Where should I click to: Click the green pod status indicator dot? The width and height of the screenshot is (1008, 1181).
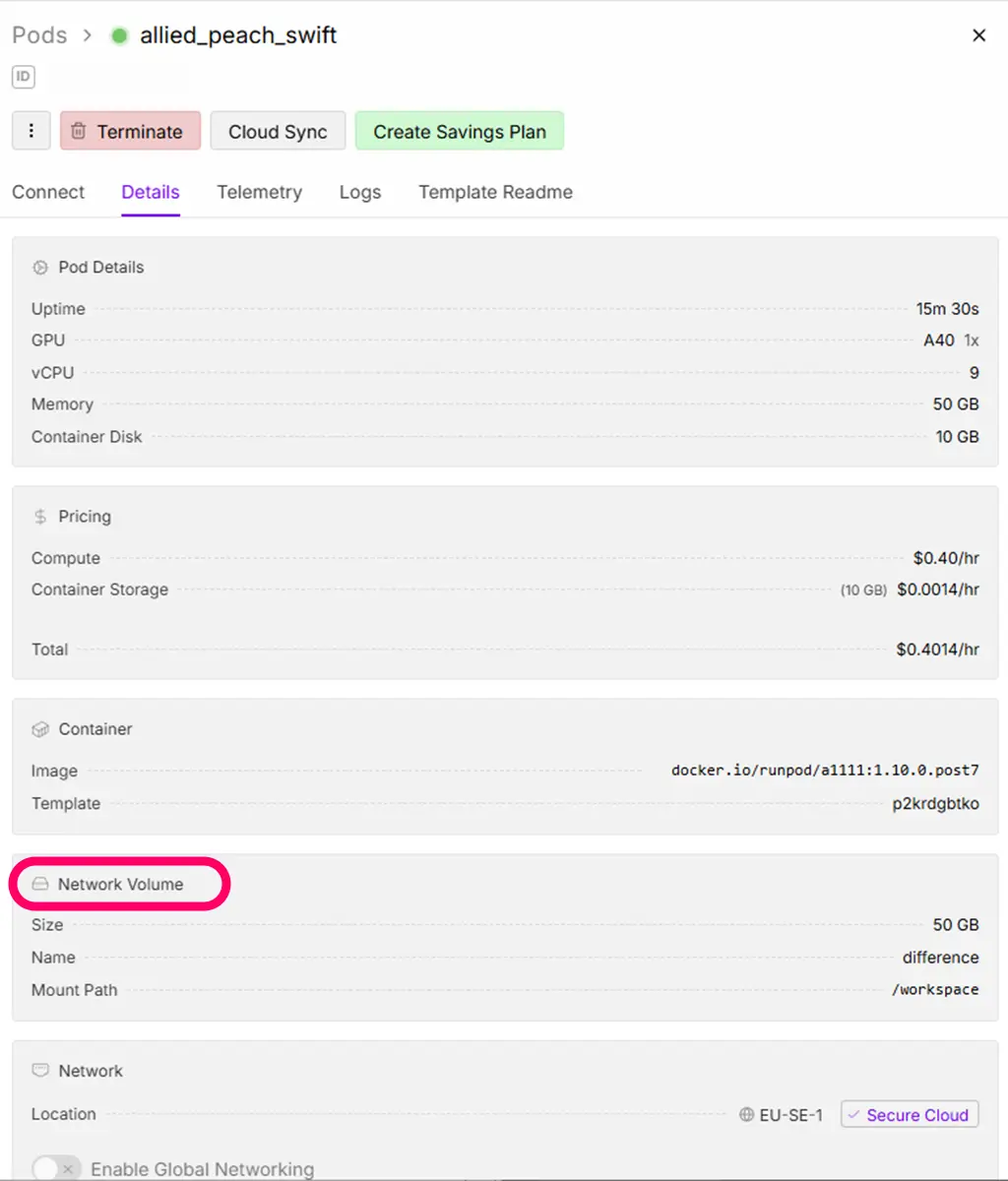[x=119, y=36]
